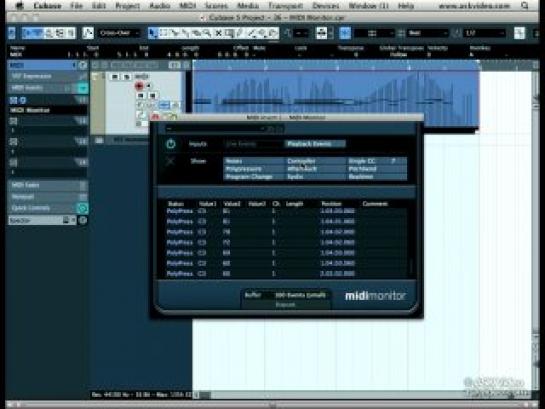The height and width of the screenshot is (409, 545).
Task: Open the Beat grid type dropdown
Action: [x=427, y=33]
